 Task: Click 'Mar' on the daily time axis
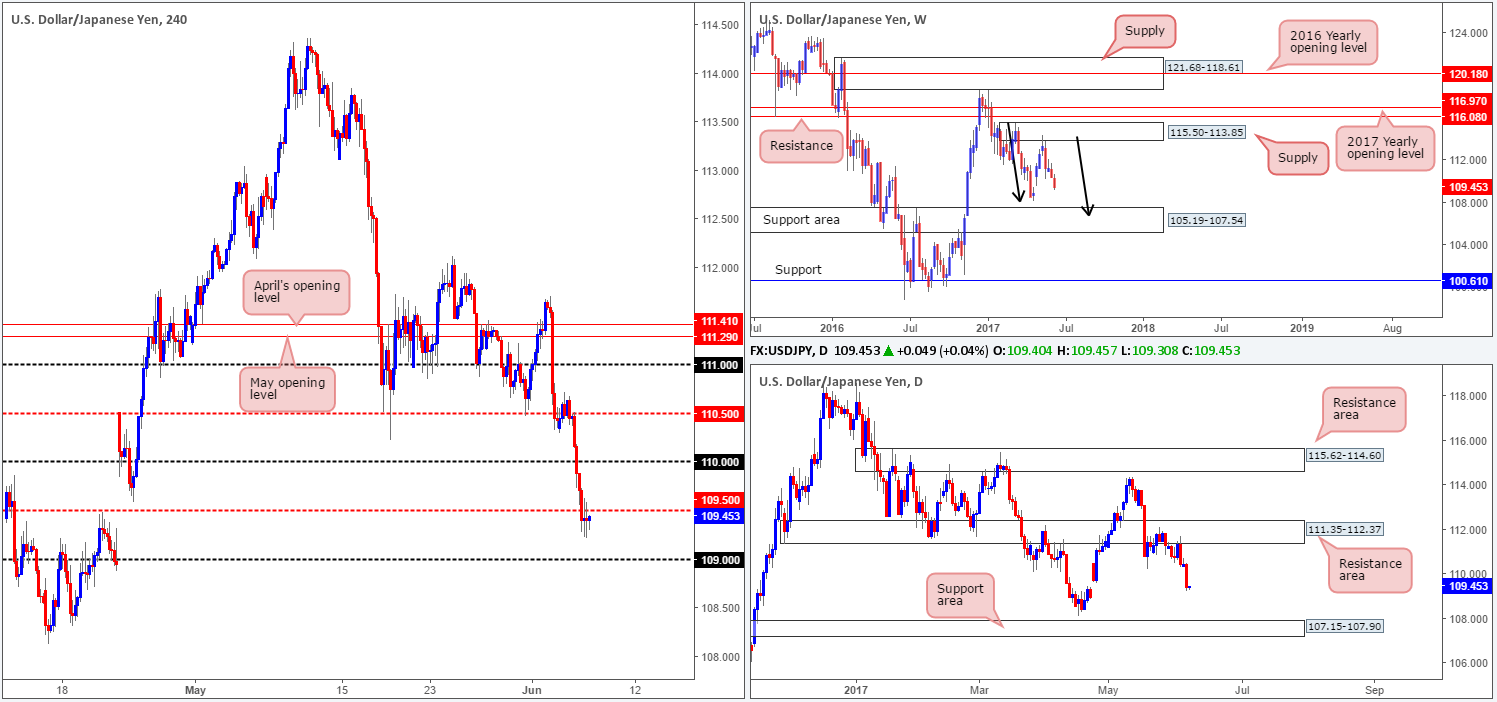coord(979,690)
